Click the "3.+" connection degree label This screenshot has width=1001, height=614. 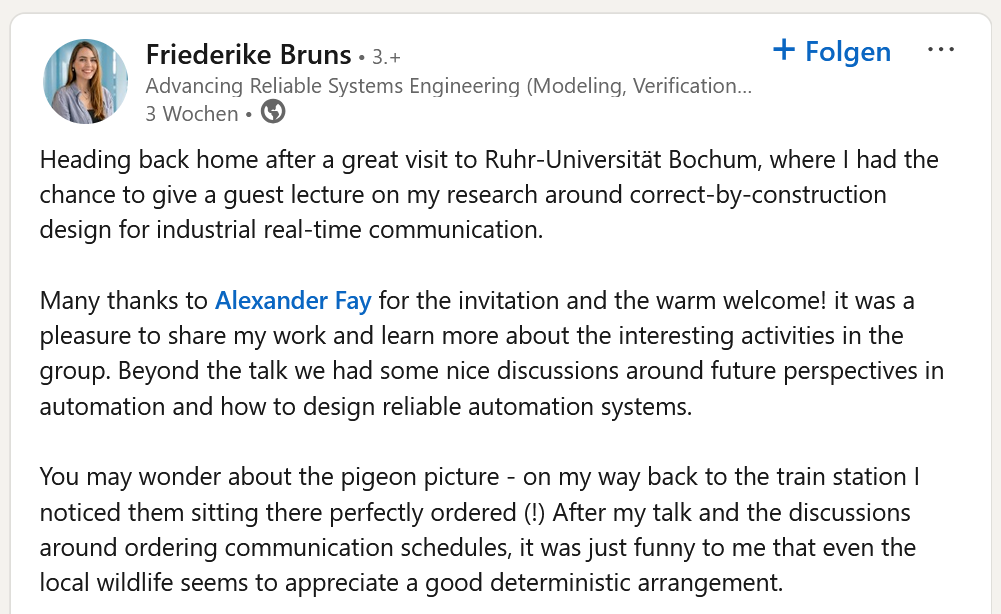coord(386,57)
